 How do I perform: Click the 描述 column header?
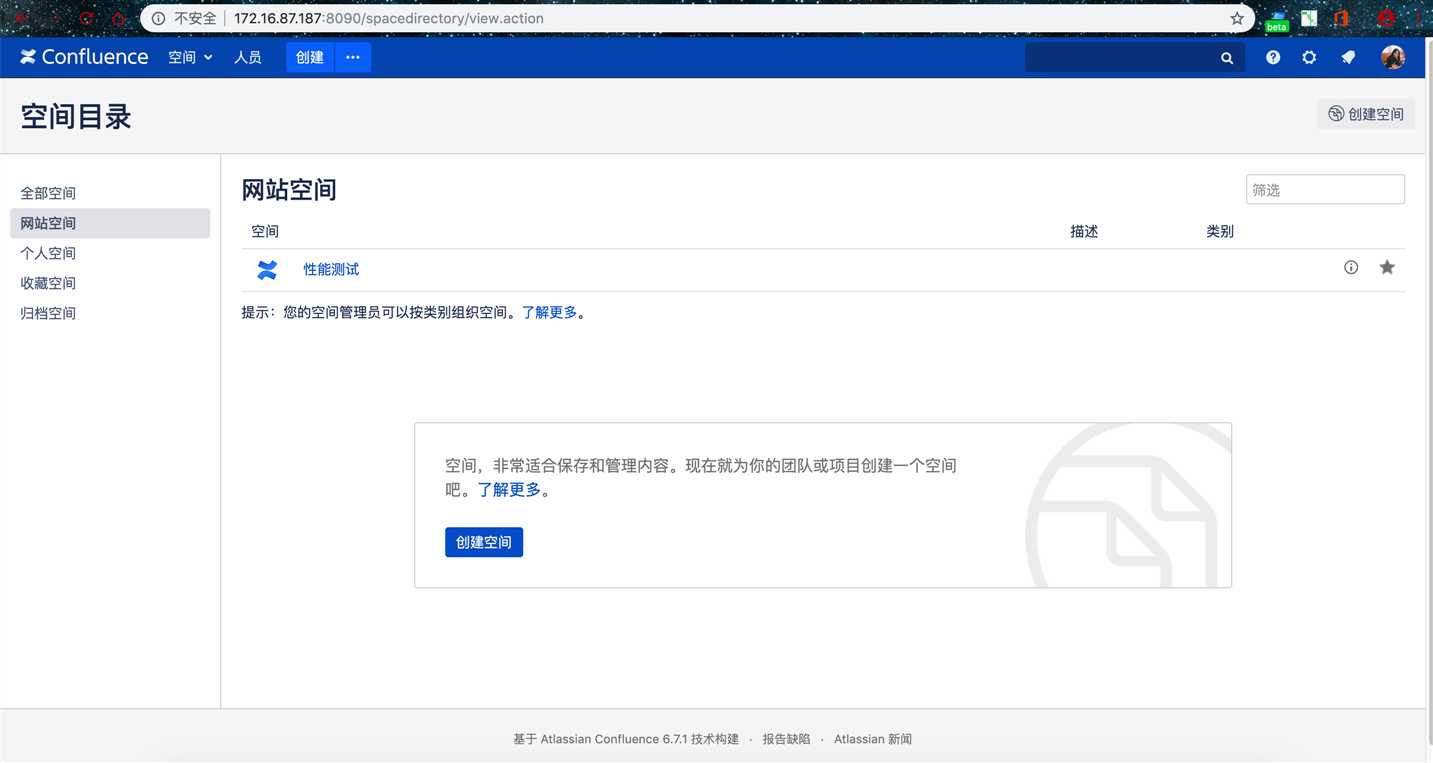pyautogui.click(x=1084, y=231)
